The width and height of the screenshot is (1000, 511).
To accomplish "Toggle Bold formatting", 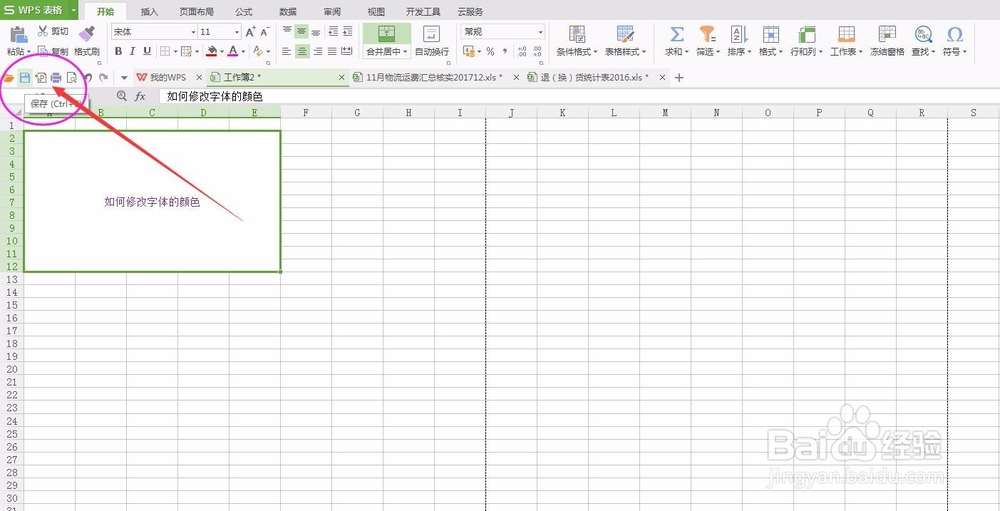I will [x=118, y=51].
